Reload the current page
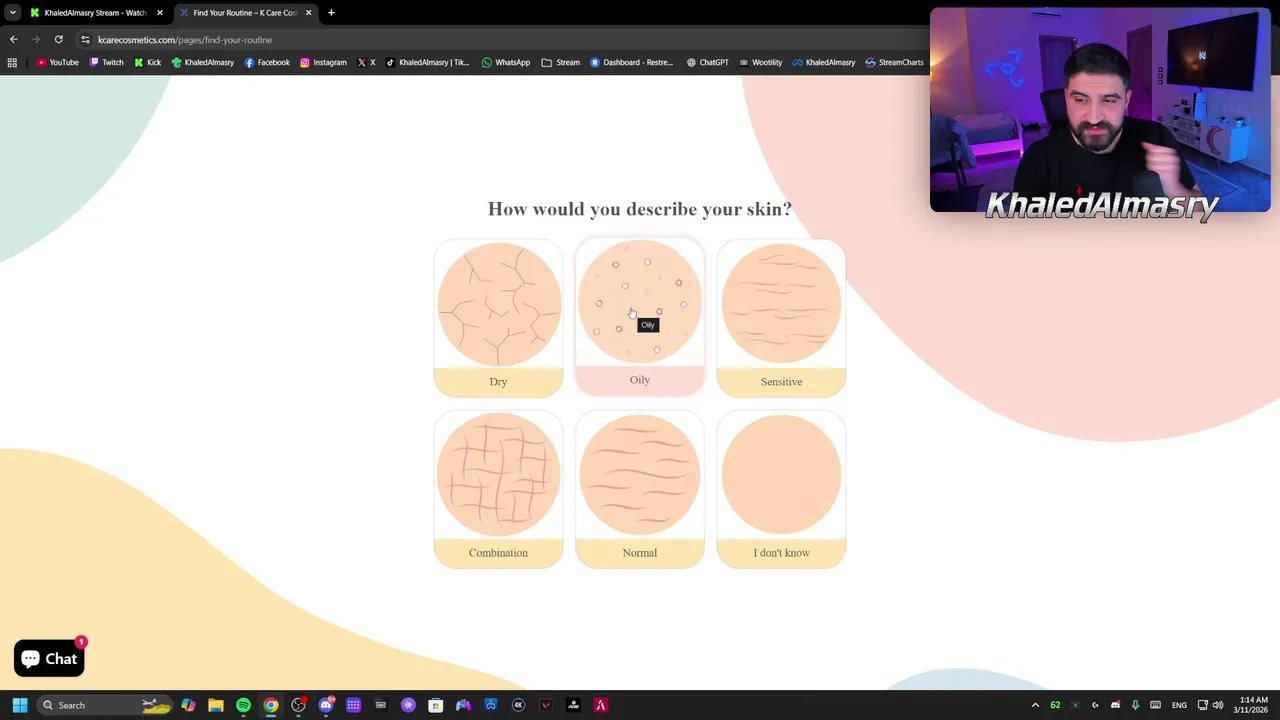 (59, 40)
